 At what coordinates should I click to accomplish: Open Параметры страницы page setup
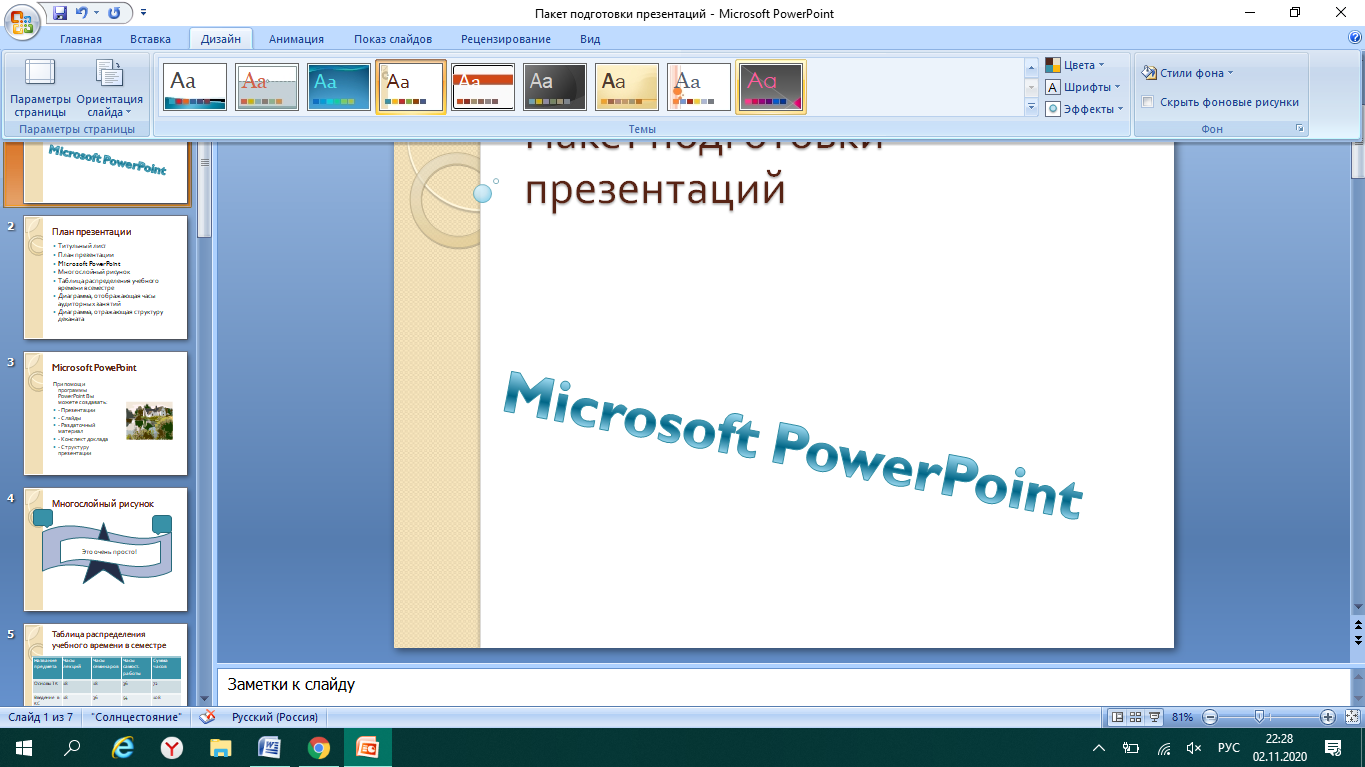40,88
